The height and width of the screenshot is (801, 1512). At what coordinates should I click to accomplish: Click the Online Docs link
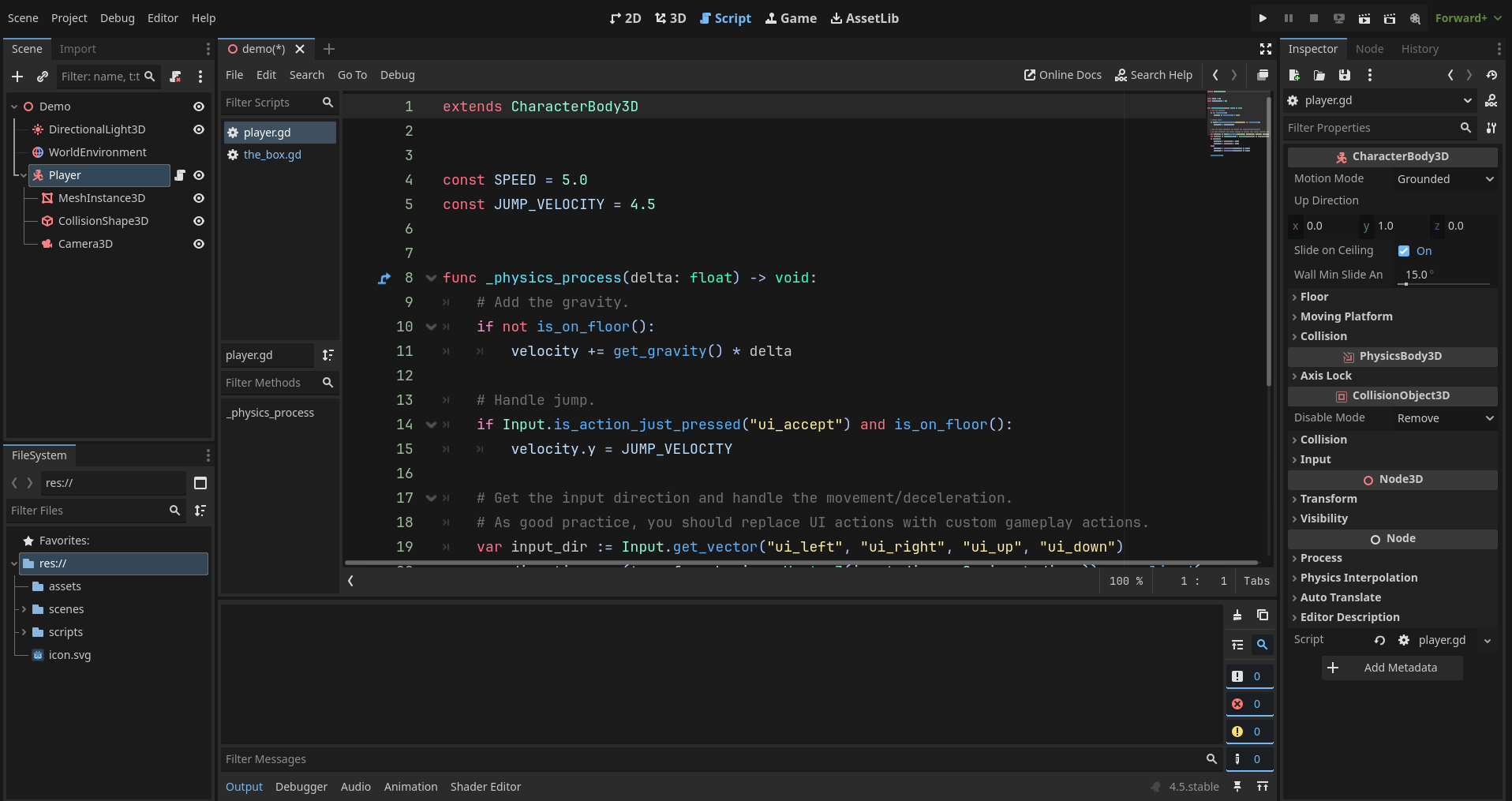point(1062,75)
